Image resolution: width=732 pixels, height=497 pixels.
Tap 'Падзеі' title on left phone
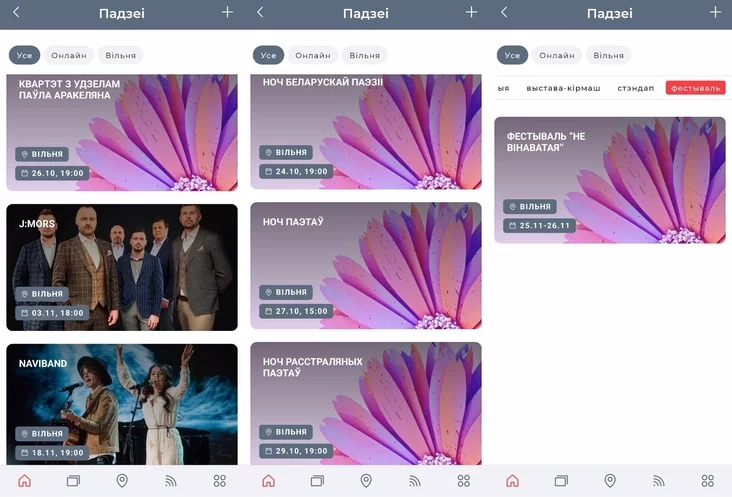(x=122, y=13)
